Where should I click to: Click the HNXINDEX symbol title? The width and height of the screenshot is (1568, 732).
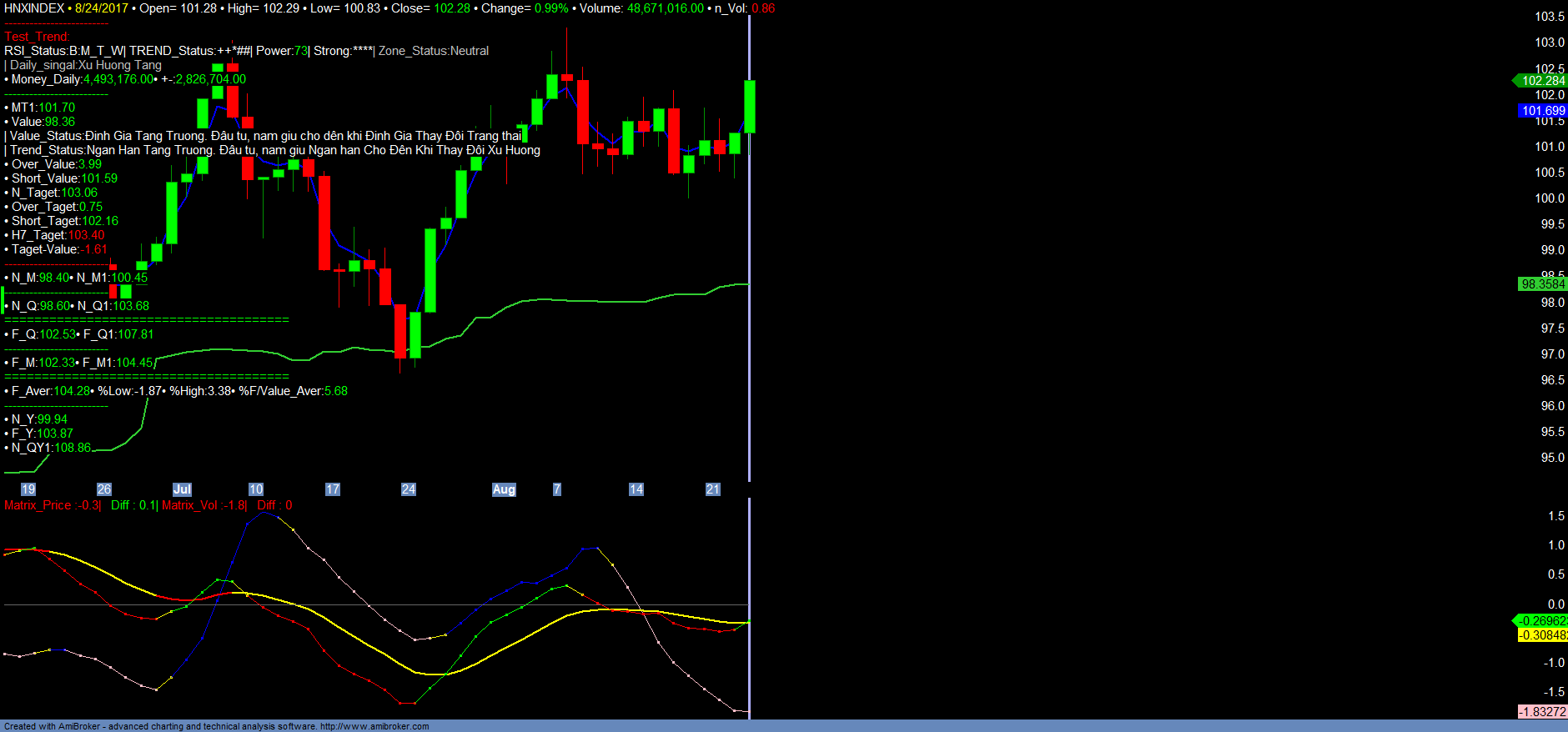coord(34,8)
